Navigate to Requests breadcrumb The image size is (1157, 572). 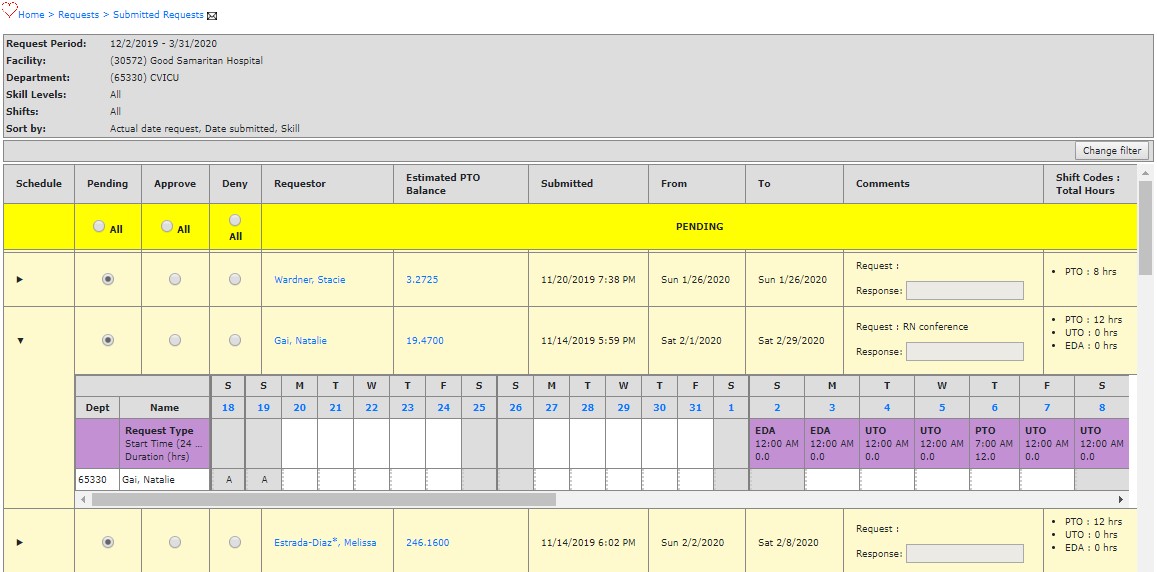(x=78, y=15)
